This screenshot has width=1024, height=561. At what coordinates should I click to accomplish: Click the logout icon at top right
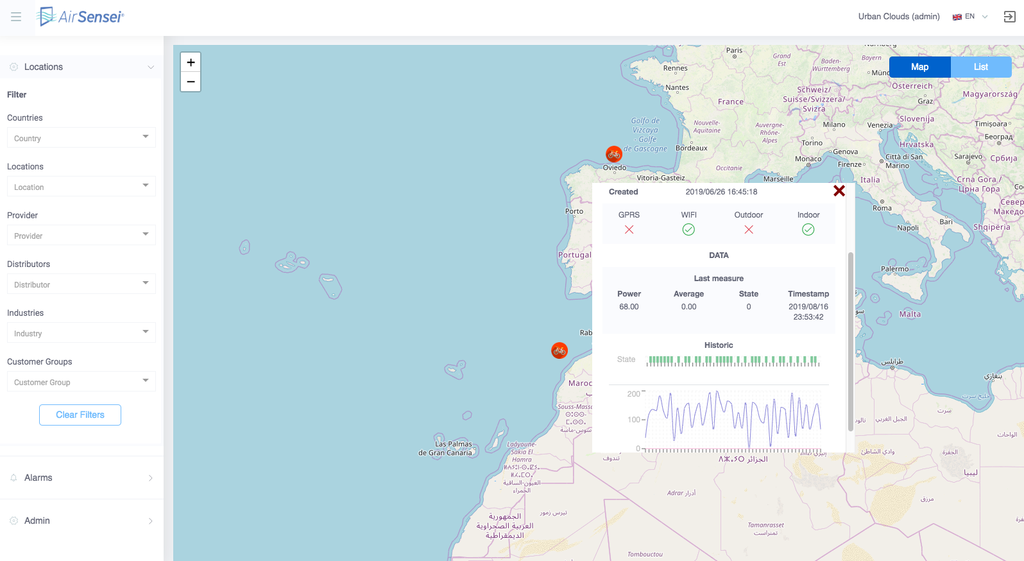1009,17
